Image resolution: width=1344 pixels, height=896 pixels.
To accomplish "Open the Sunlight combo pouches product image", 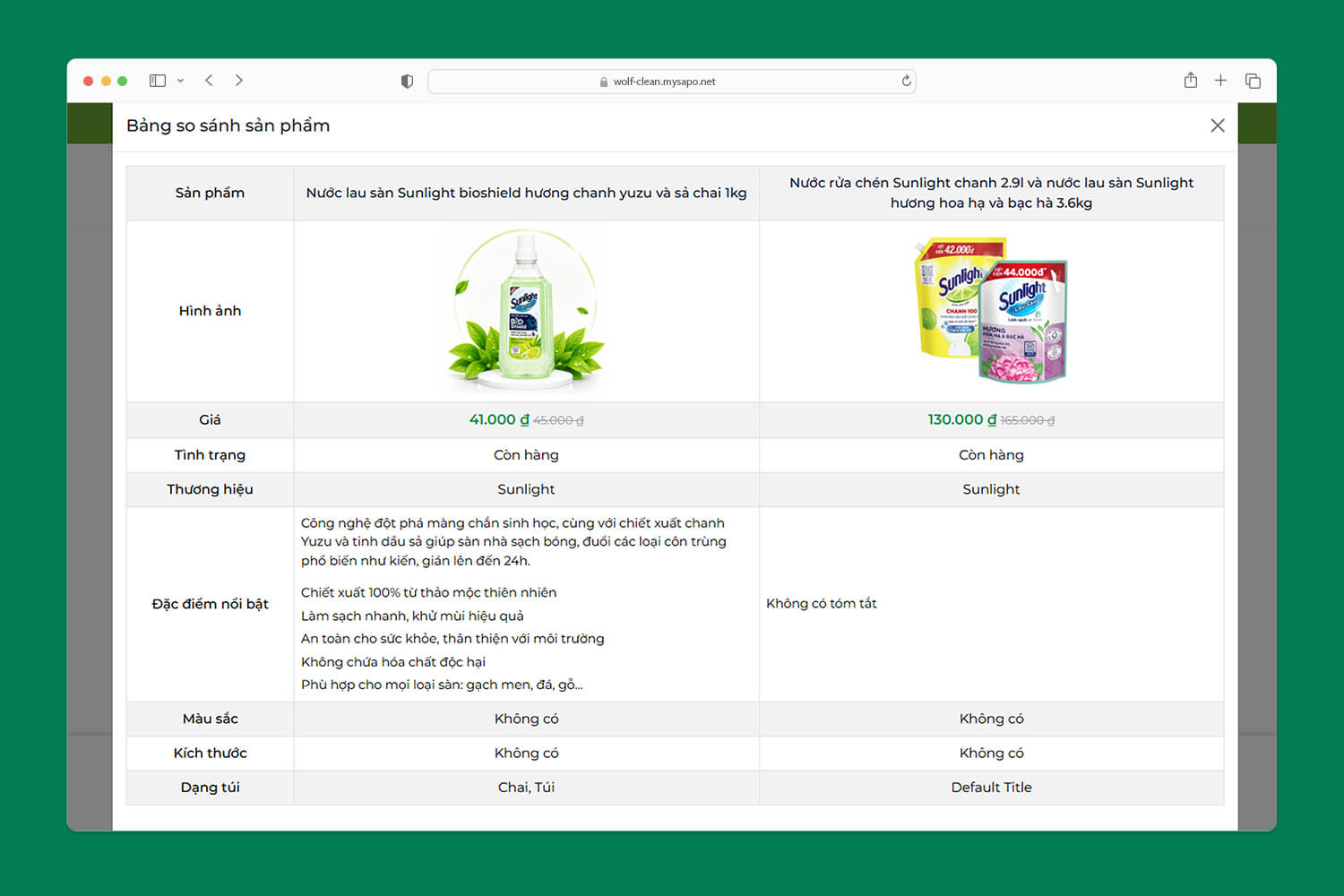I will coord(991,310).
